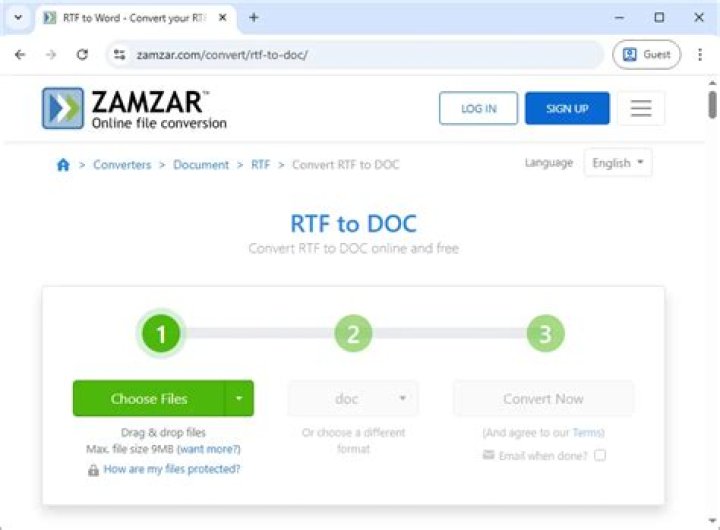Image resolution: width=720 pixels, height=530 pixels.
Task: Click the Choose Files button
Action: tap(149, 398)
